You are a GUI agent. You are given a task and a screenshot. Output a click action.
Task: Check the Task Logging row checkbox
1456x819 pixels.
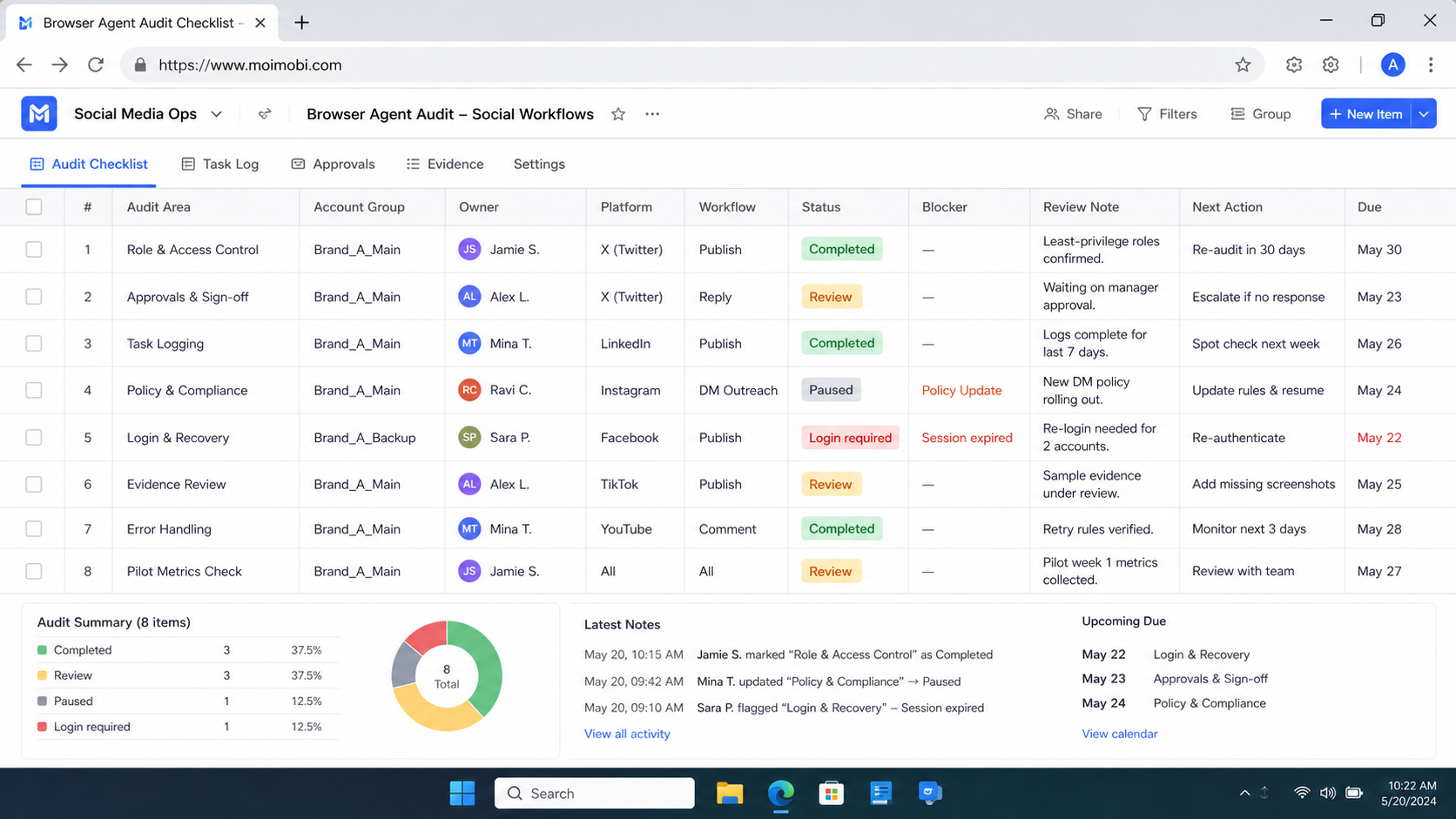[x=34, y=344]
